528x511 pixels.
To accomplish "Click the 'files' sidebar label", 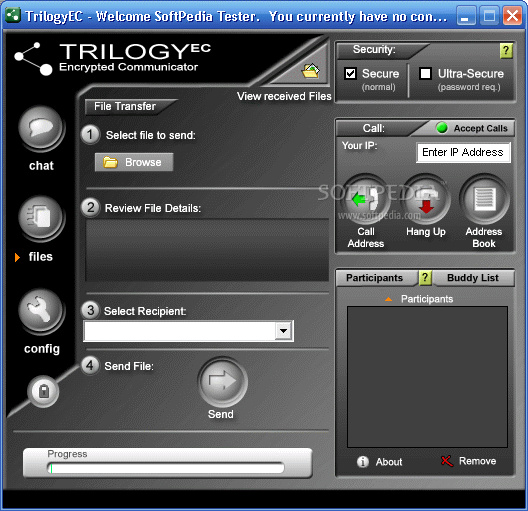I will tap(41, 257).
